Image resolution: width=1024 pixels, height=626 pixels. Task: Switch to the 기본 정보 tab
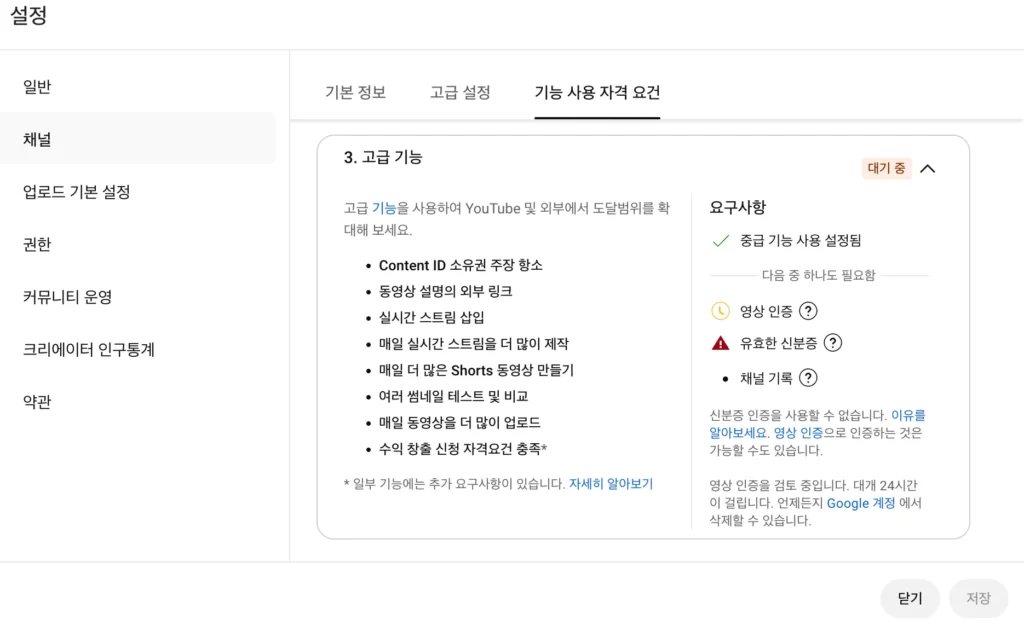[355, 93]
